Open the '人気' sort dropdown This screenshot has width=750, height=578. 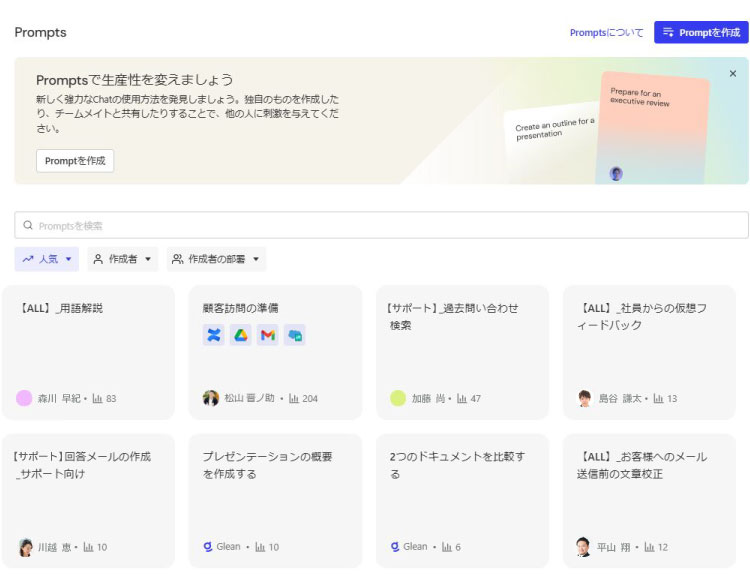46,259
